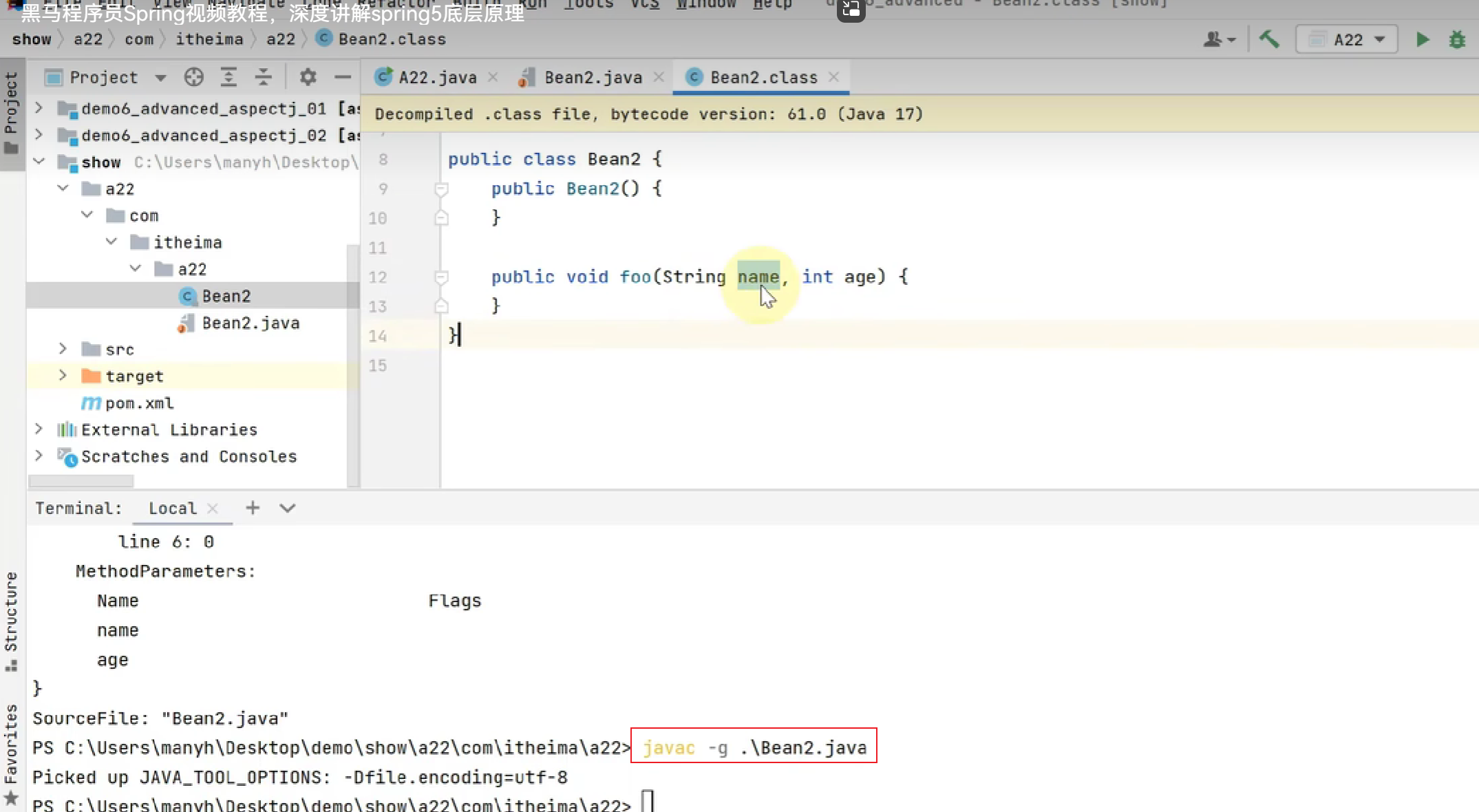Collapse the show project node
This screenshot has width=1479, height=812.
click(39, 162)
